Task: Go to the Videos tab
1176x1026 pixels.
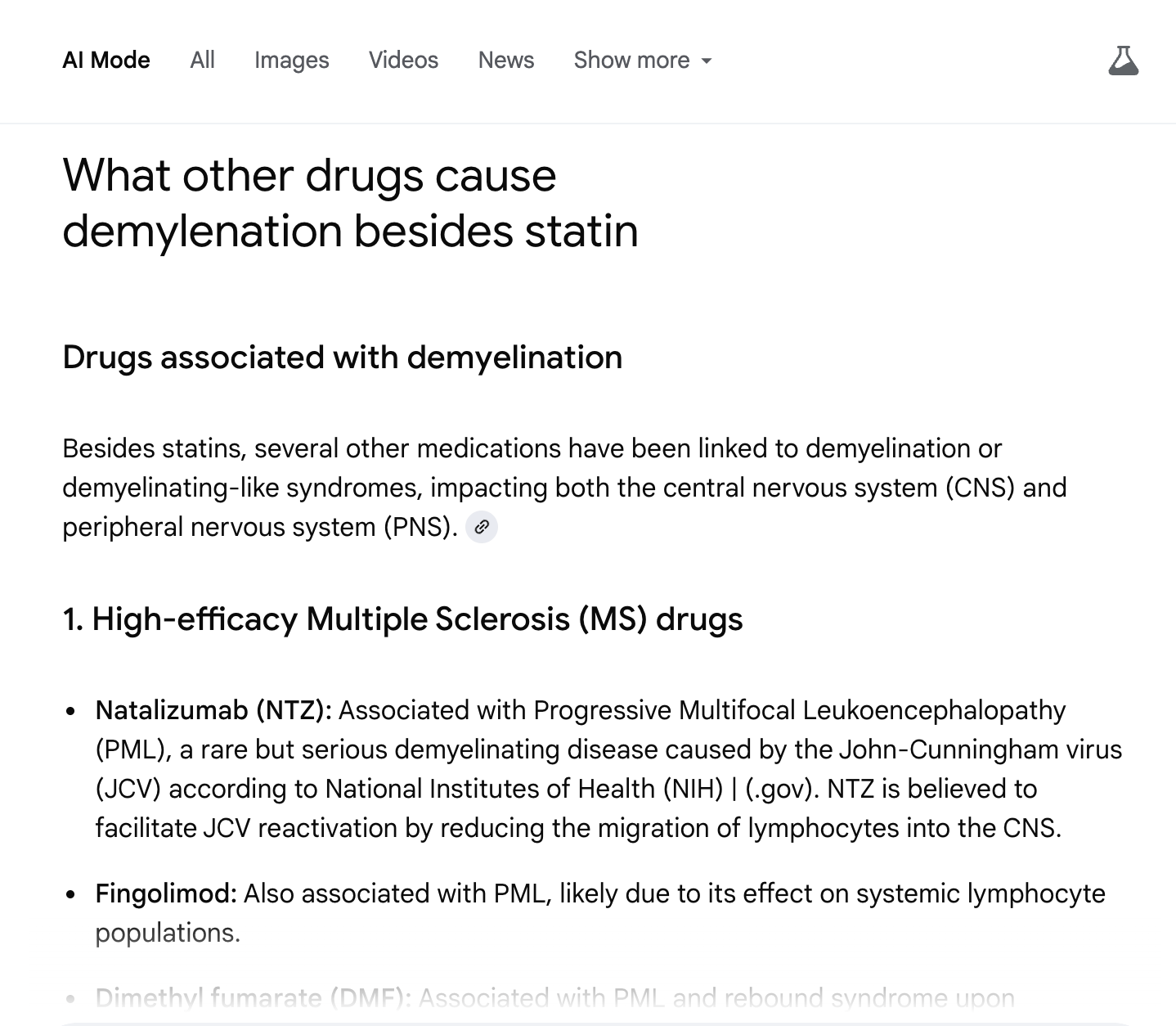Action: (x=403, y=61)
